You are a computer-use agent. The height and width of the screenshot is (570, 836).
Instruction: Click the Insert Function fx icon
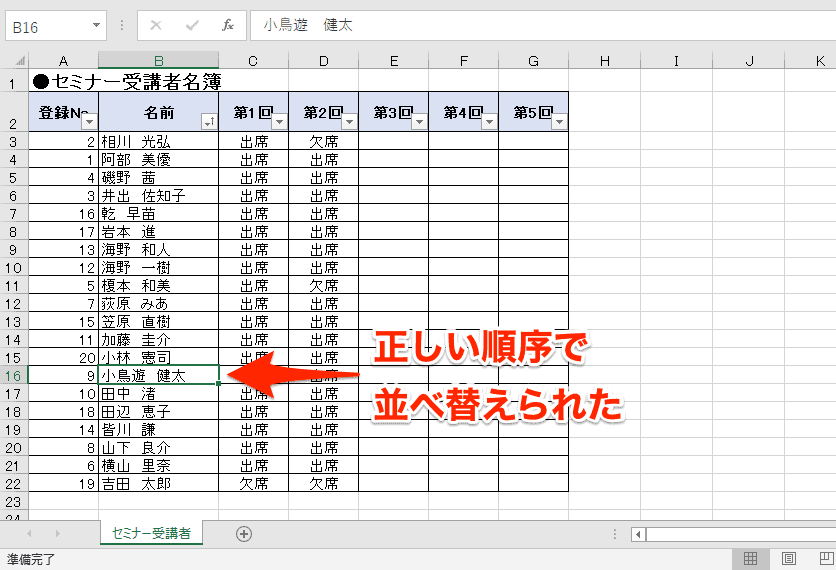coord(228,25)
